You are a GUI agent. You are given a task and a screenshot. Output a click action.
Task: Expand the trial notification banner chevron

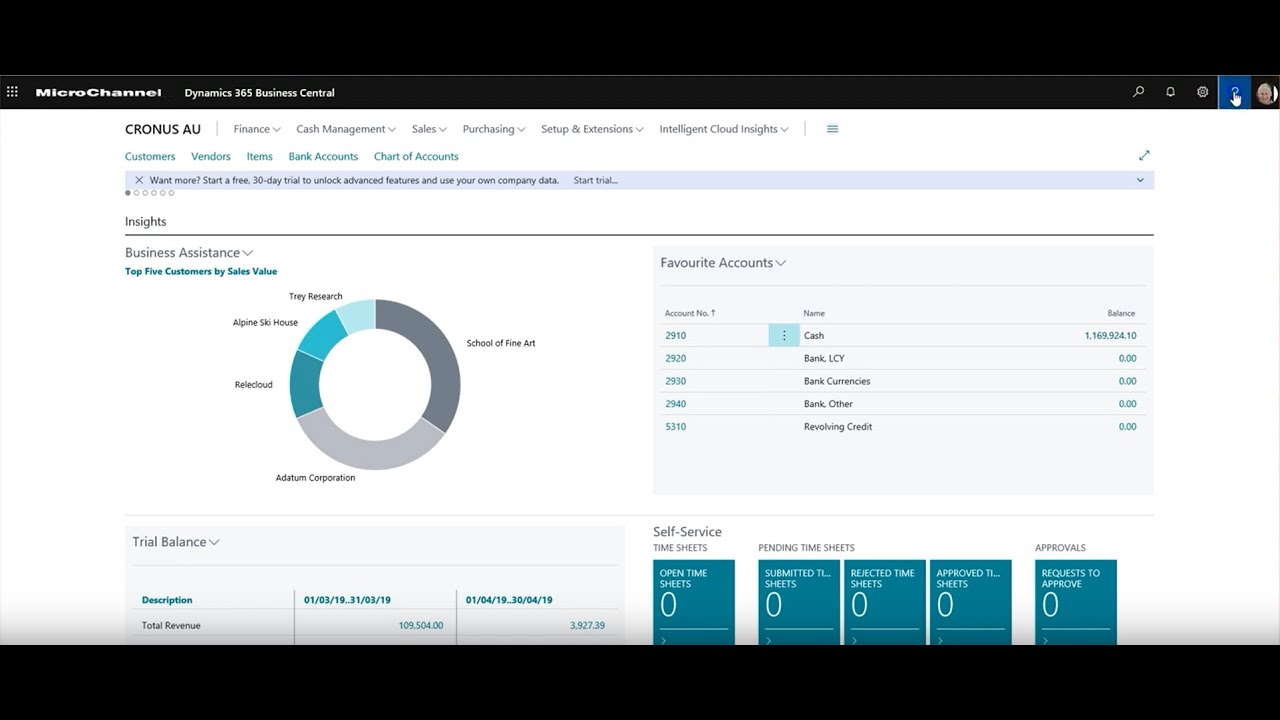(x=1140, y=180)
